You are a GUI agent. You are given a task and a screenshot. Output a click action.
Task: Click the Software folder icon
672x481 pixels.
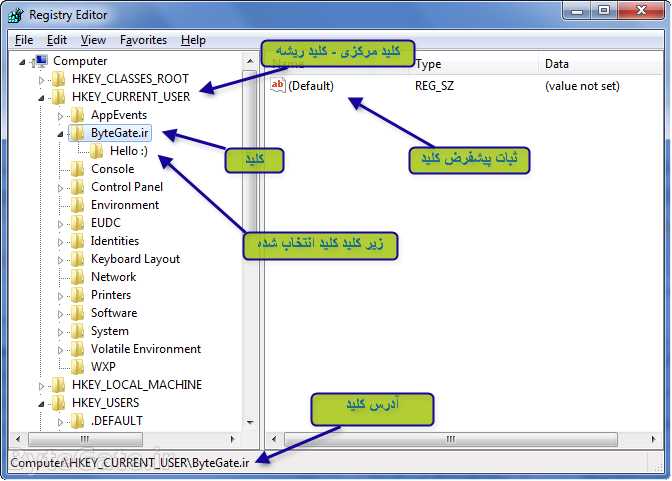[x=77, y=313]
